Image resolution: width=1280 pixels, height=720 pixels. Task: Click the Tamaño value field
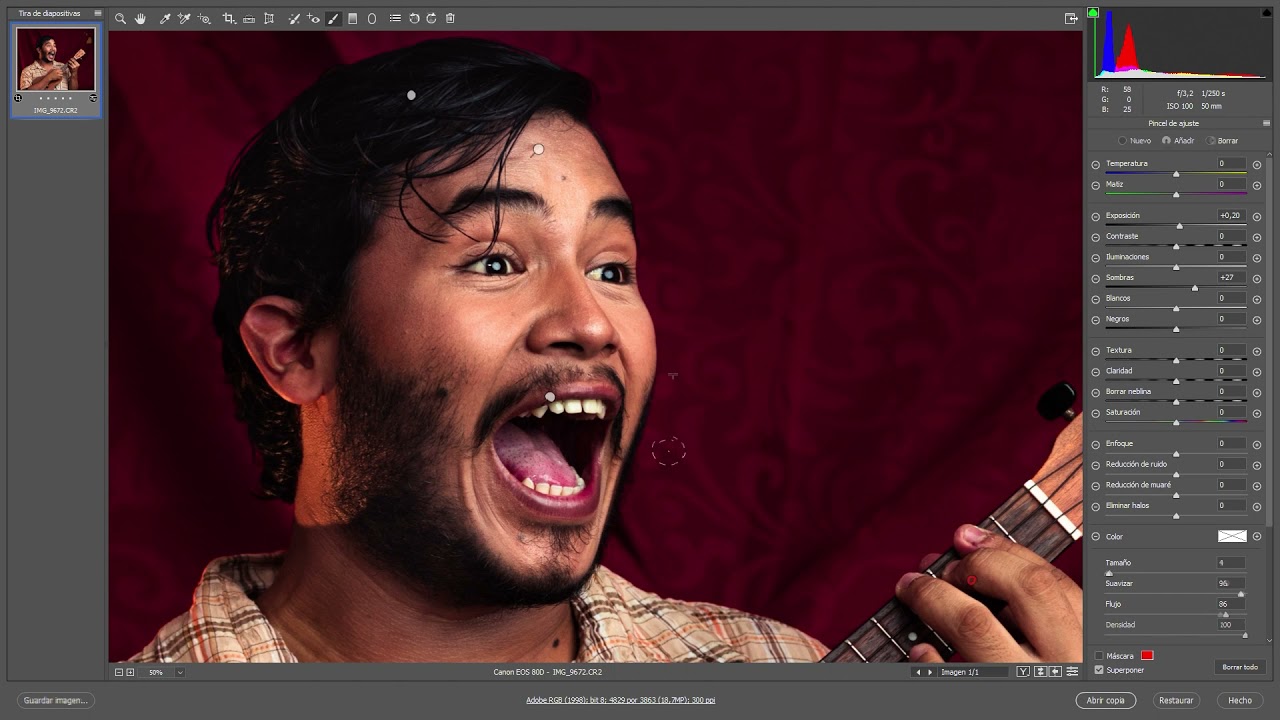tap(1230, 563)
